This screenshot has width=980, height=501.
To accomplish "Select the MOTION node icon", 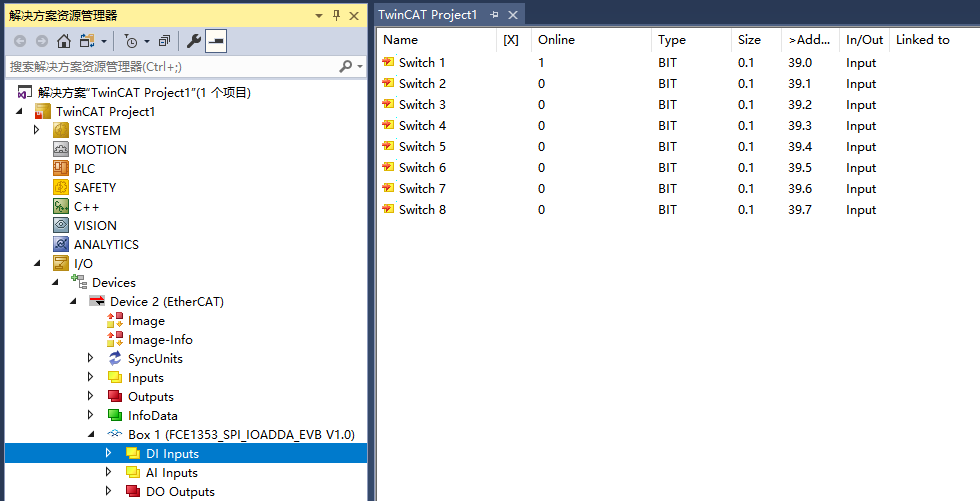I will coord(61,149).
